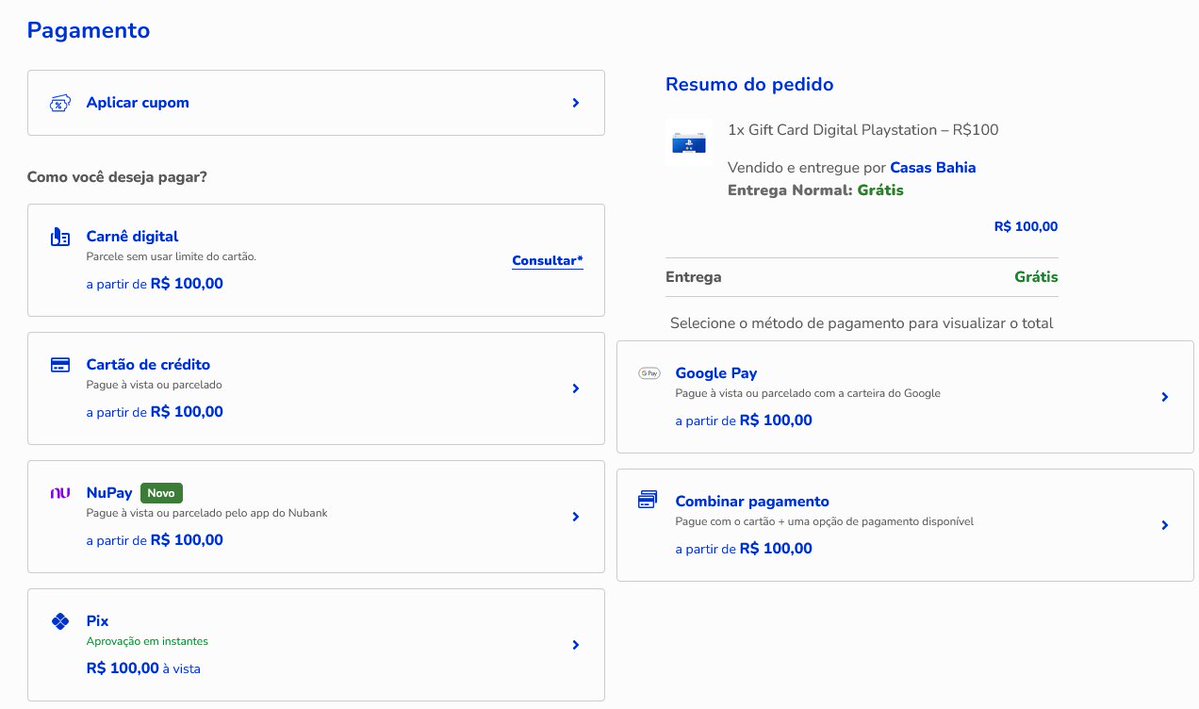
Task: Click the green Novo badge
Action: point(161,493)
